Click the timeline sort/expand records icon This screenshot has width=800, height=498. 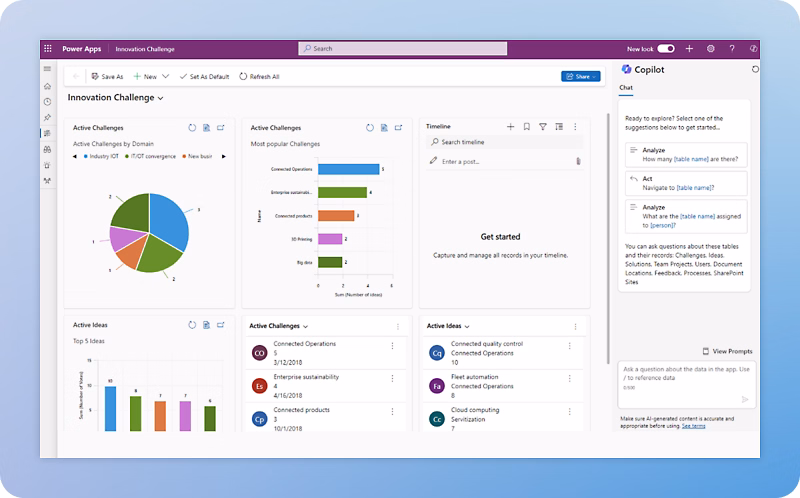[x=559, y=127]
